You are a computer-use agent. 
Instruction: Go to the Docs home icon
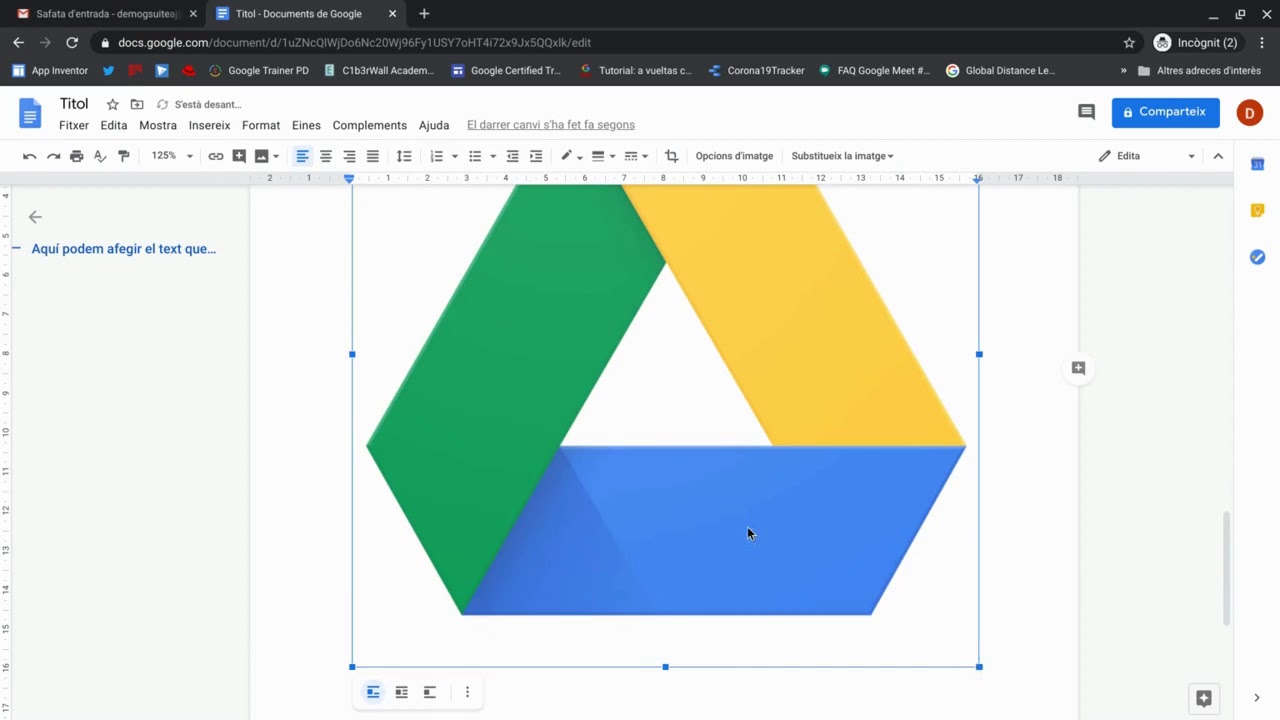30,113
